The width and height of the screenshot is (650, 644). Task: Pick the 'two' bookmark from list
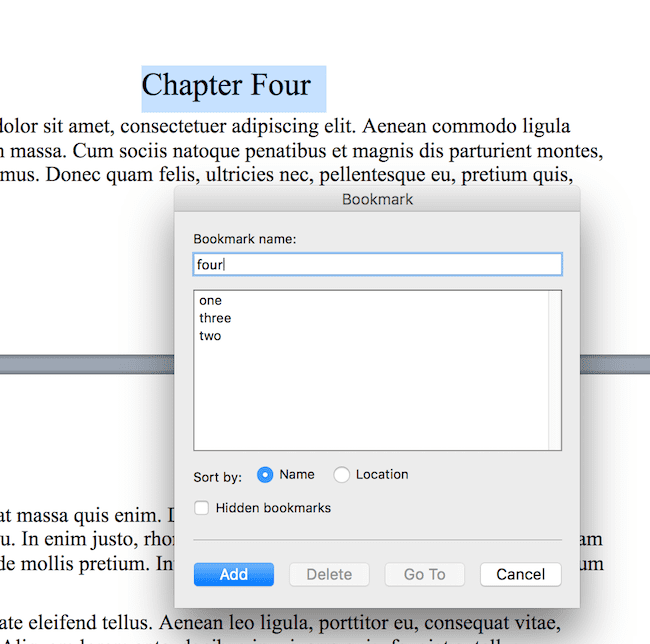pyautogui.click(x=210, y=336)
